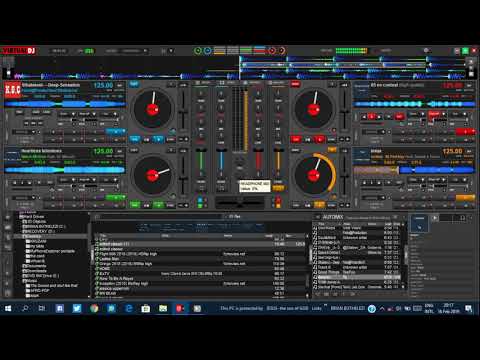Start playback with the blue deck's play button

click(x=159, y=139)
